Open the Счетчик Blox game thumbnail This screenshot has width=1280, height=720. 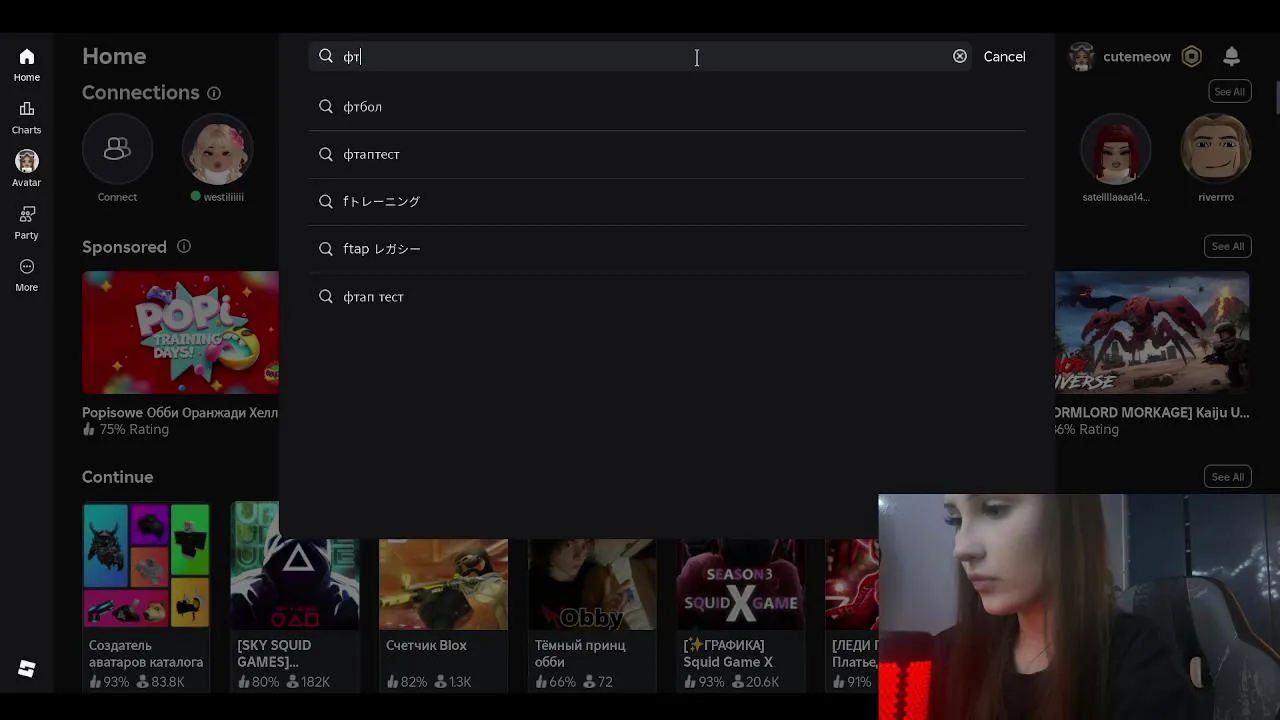pyautogui.click(x=443, y=585)
